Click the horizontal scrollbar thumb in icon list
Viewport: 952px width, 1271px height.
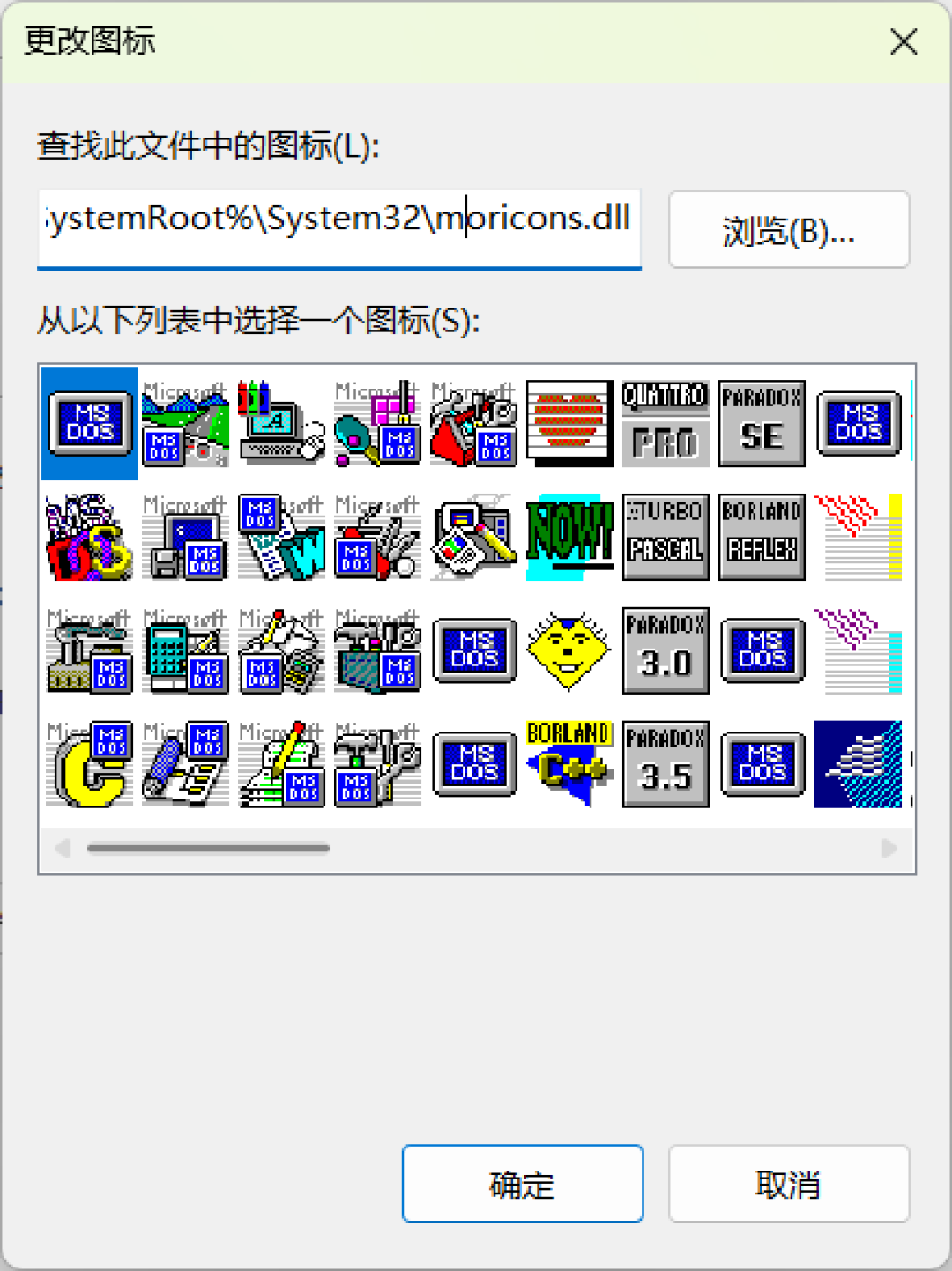pos(208,848)
